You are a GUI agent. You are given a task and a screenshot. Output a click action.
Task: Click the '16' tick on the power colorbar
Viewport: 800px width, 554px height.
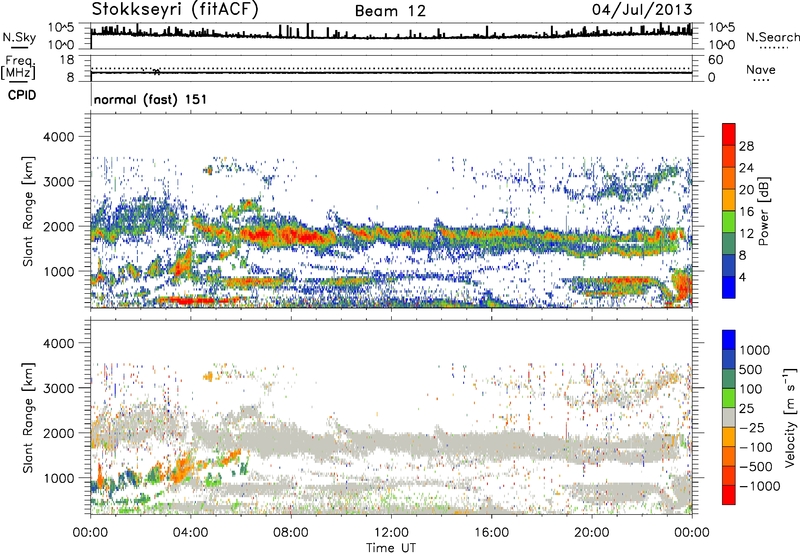click(x=746, y=212)
